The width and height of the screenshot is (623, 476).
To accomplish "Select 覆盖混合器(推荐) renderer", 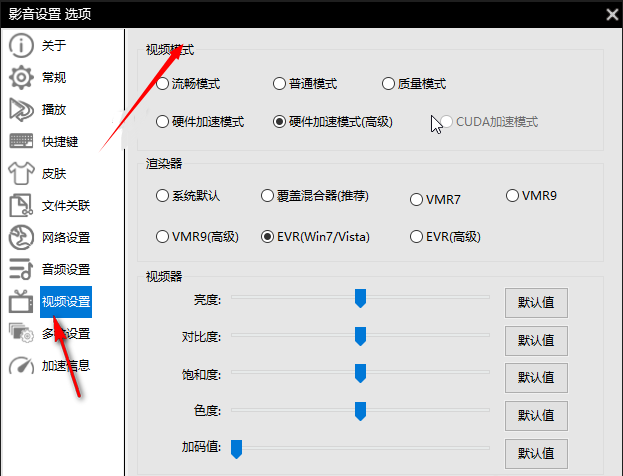I will tap(267, 196).
